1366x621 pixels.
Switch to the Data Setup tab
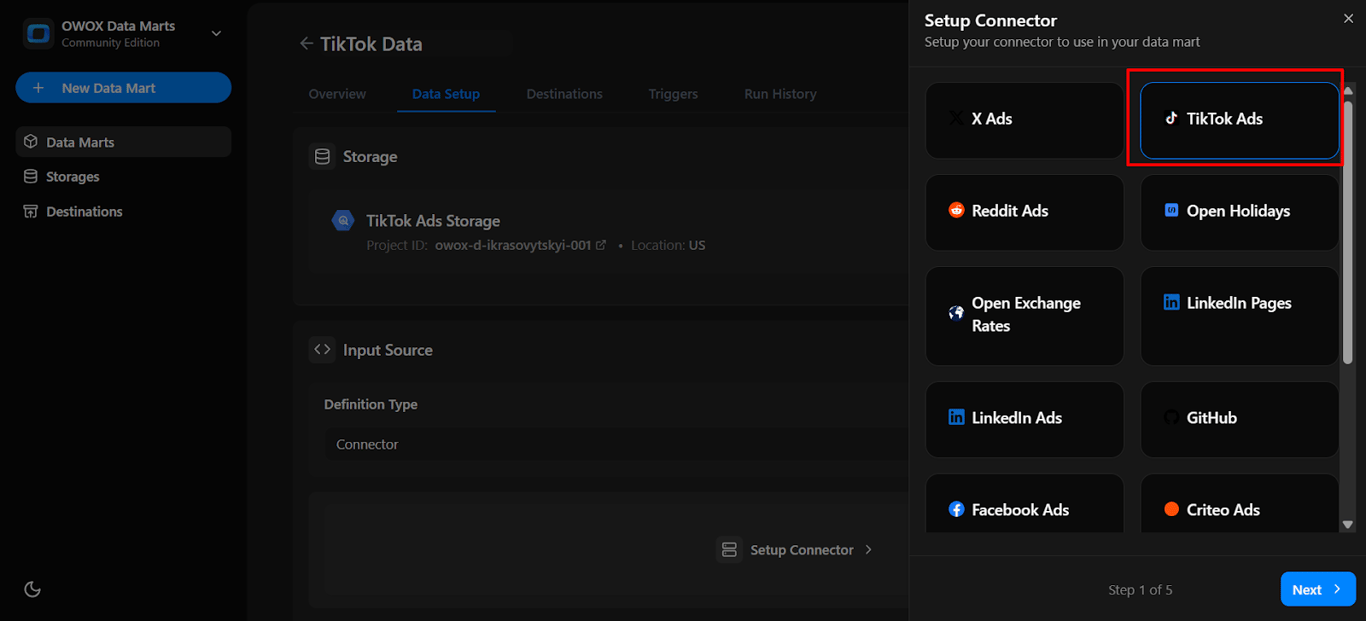click(x=446, y=94)
